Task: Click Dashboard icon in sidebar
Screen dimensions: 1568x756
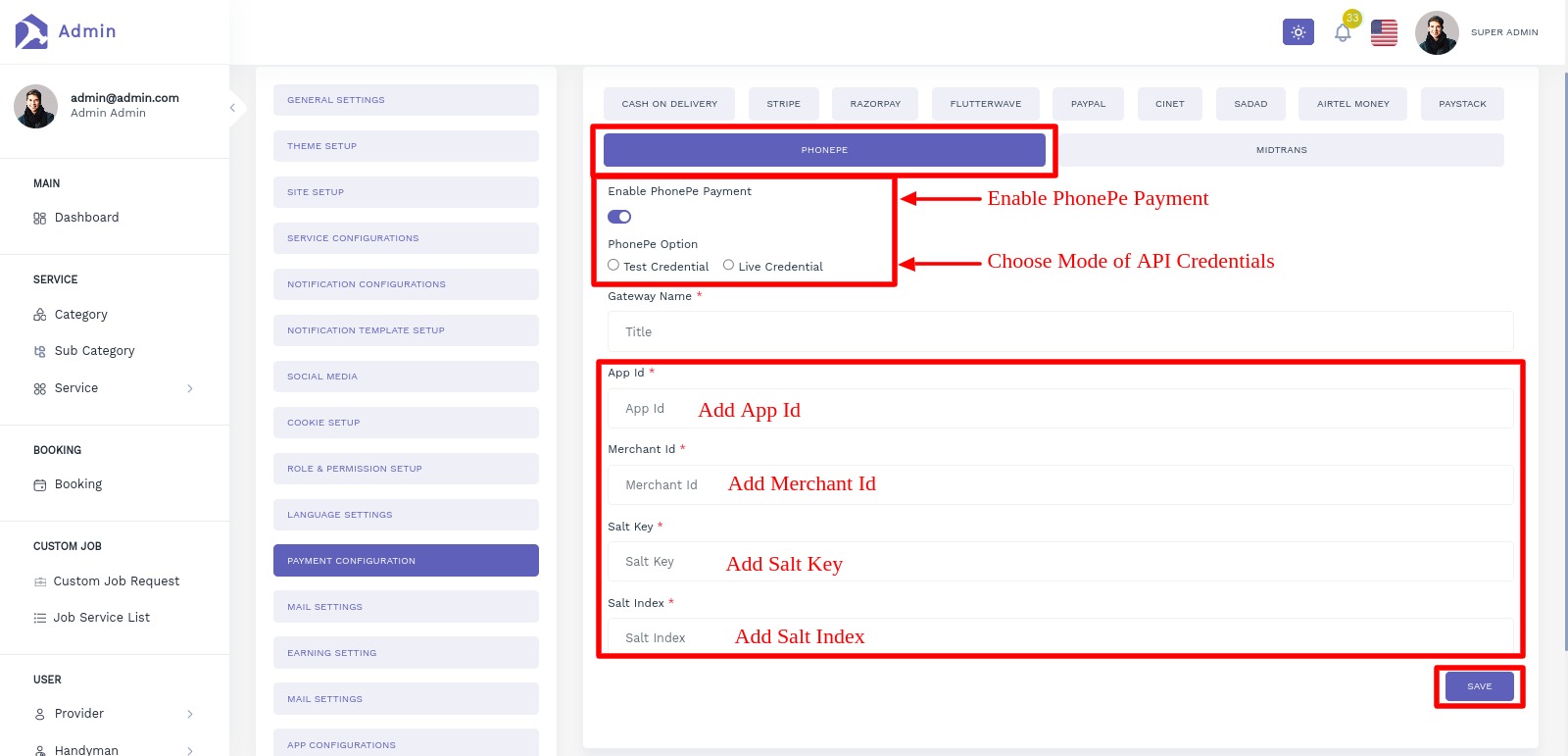Action: [x=40, y=218]
